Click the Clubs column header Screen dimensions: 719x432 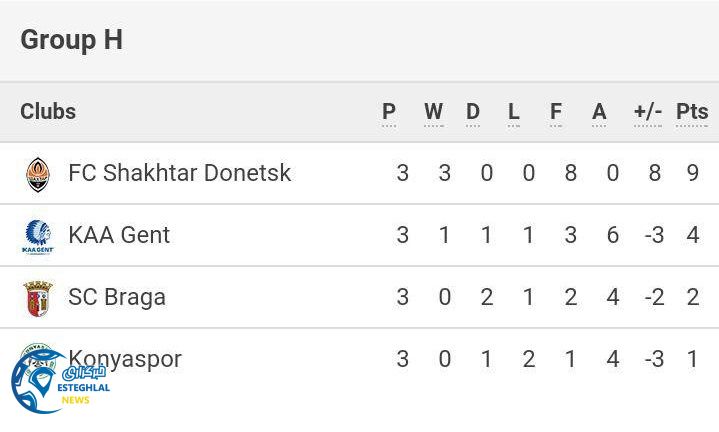click(48, 111)
